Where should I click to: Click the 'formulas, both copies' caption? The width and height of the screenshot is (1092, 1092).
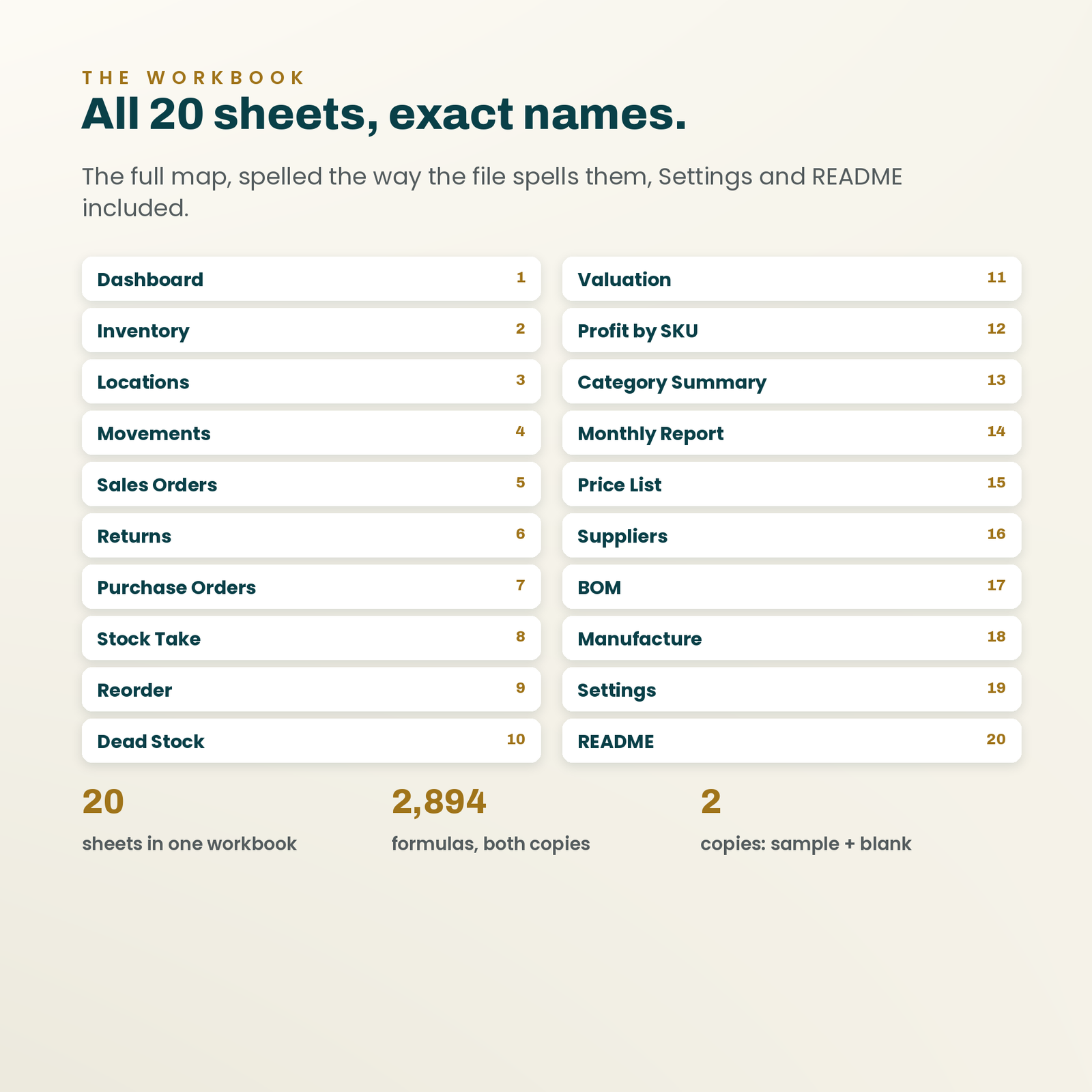(x=491, y=844)
